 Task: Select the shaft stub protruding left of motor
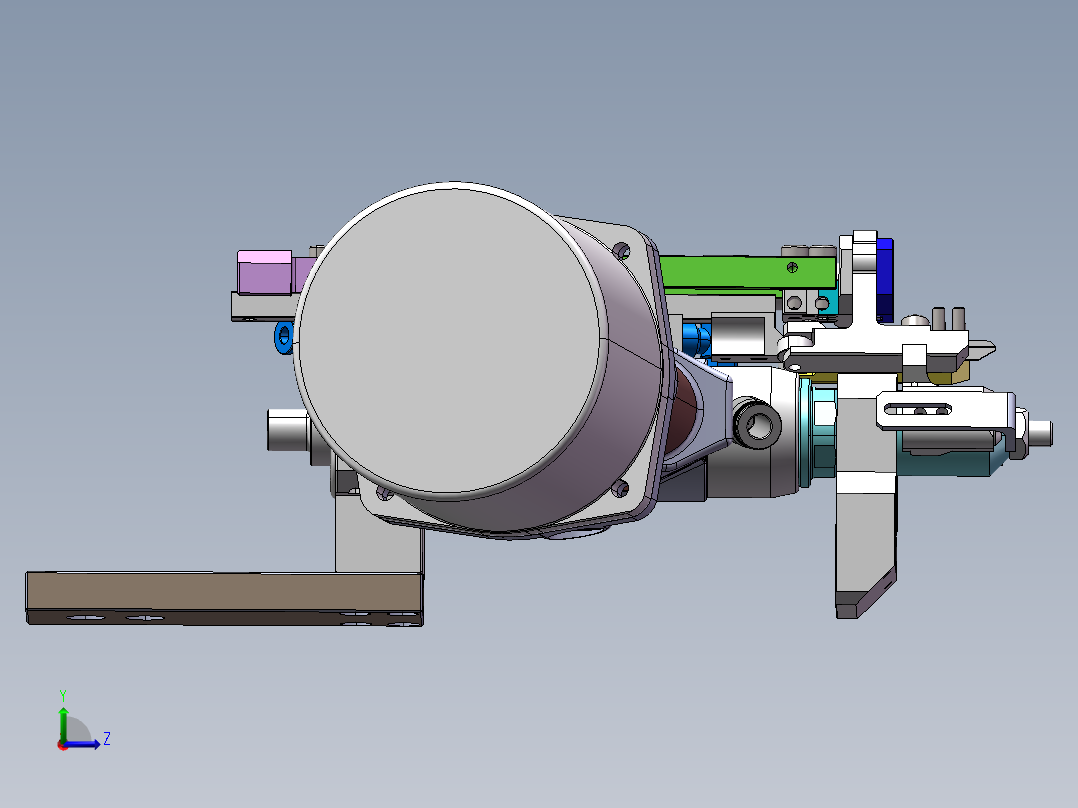pyautogui.click(x=287, y=430)
